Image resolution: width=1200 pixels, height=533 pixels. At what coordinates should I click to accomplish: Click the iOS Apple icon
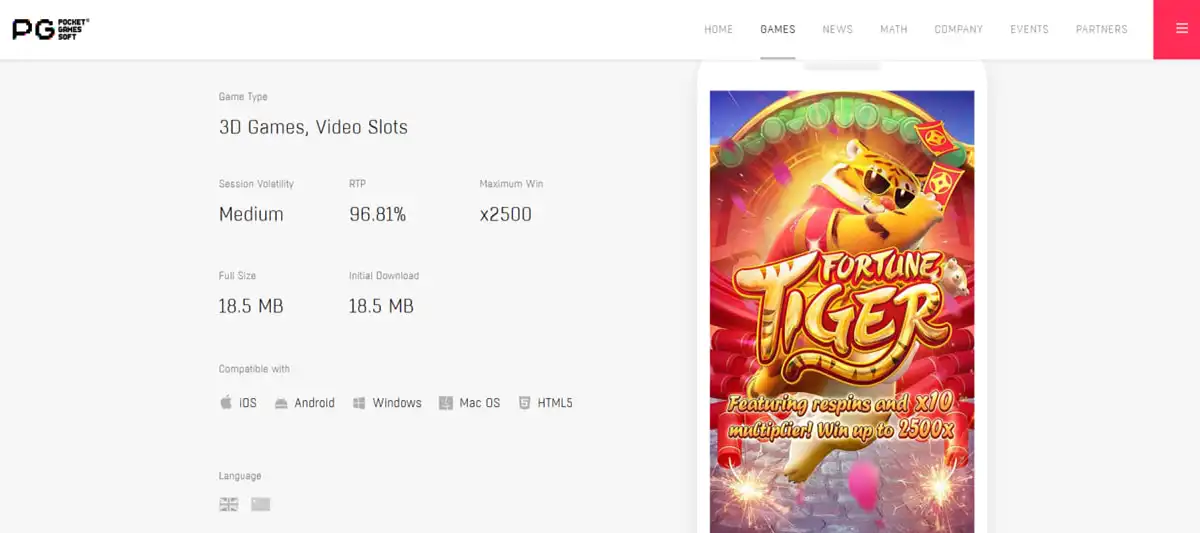click(x=226, y=403)
